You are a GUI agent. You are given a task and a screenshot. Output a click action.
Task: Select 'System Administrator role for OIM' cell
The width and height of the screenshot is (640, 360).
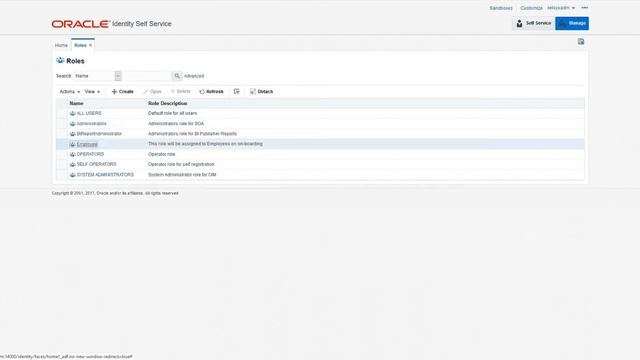(x=182, y=175)
